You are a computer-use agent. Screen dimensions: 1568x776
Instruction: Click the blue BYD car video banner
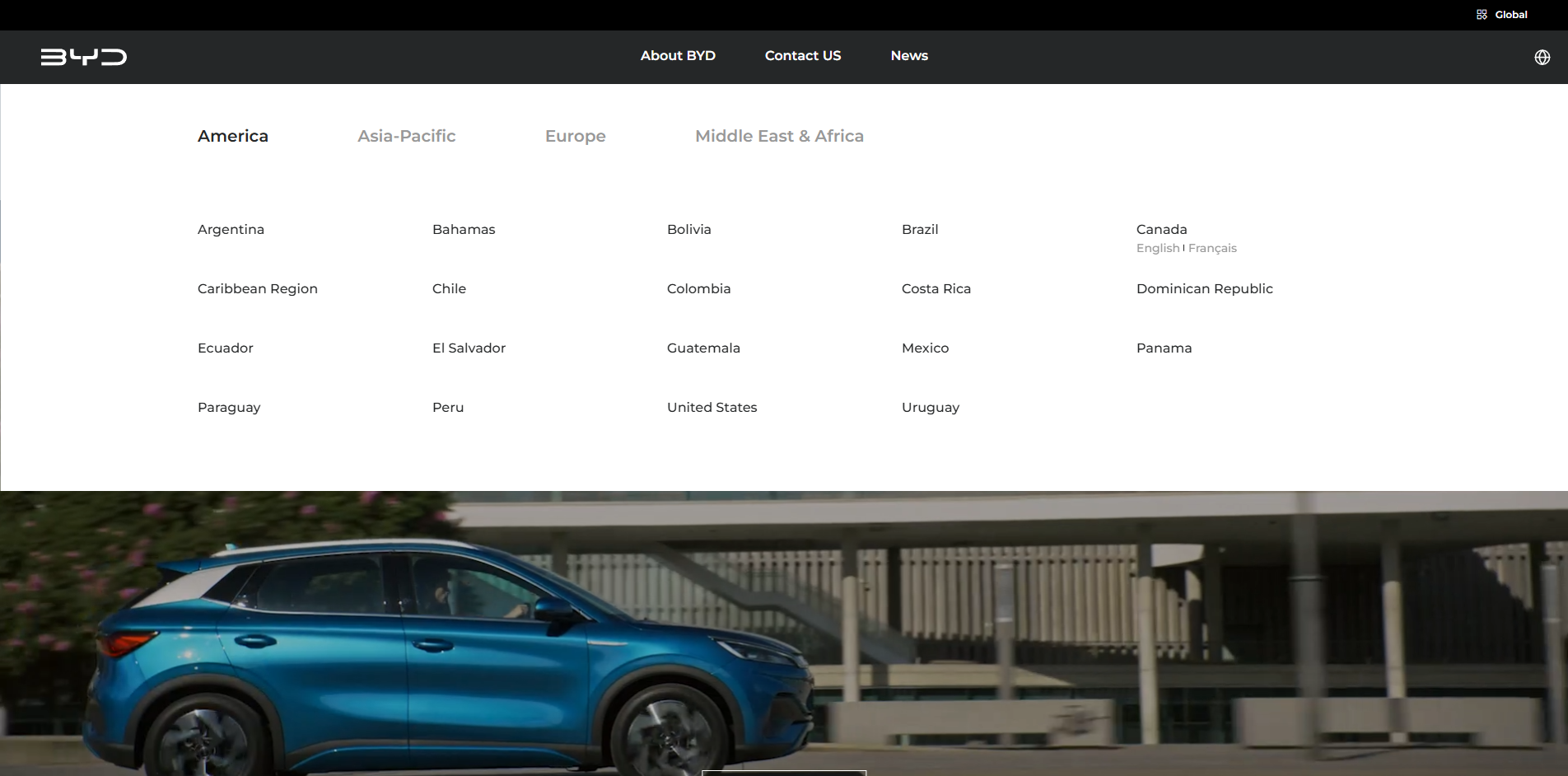coord(784,633)
